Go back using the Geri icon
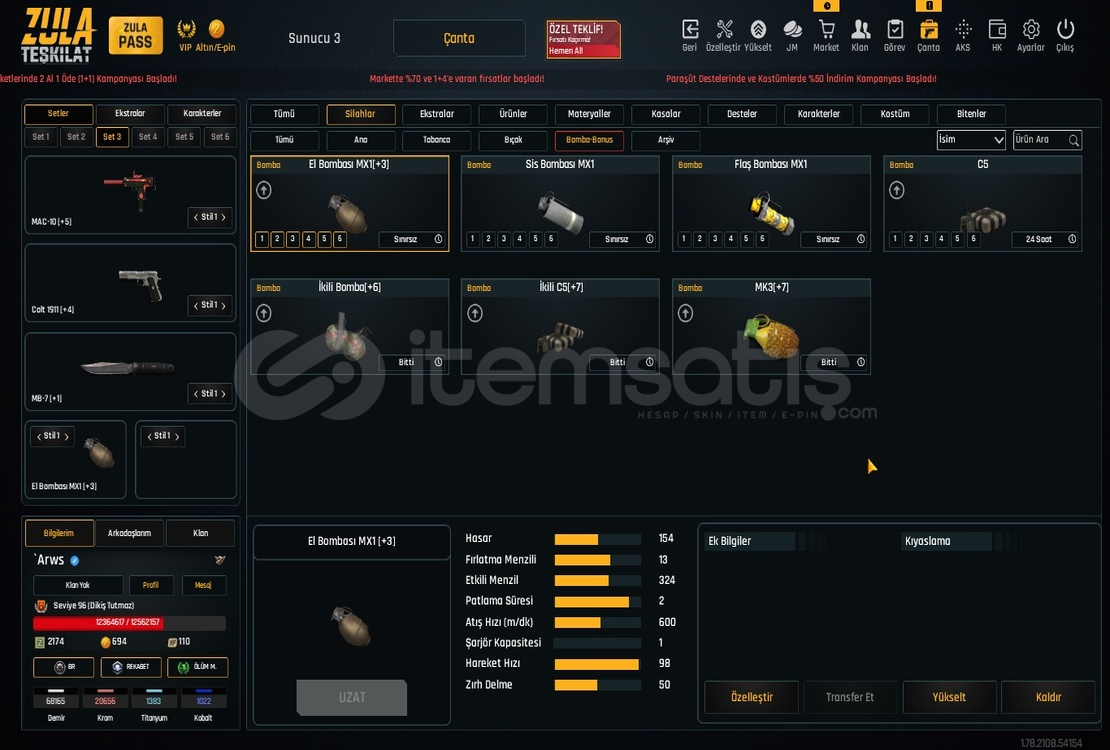 (690, 30)
